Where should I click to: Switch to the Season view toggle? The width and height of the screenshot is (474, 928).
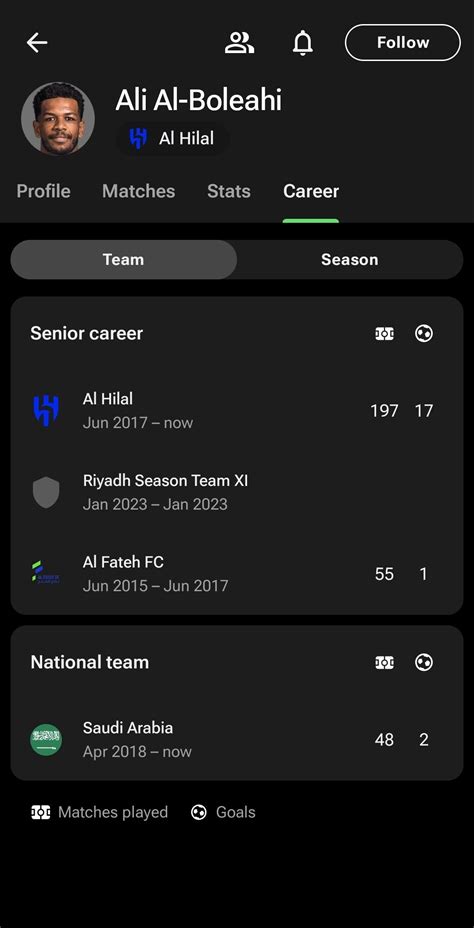pos(350,259)
